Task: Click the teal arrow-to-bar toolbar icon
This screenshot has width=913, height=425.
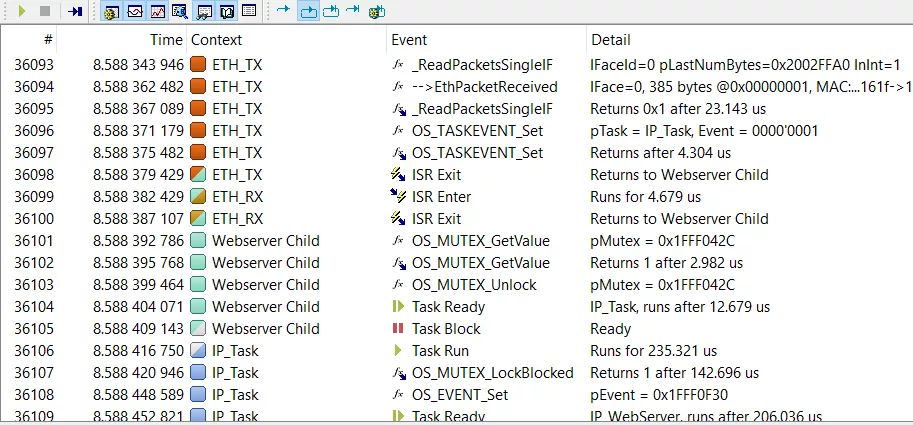Action: (353, 10)
